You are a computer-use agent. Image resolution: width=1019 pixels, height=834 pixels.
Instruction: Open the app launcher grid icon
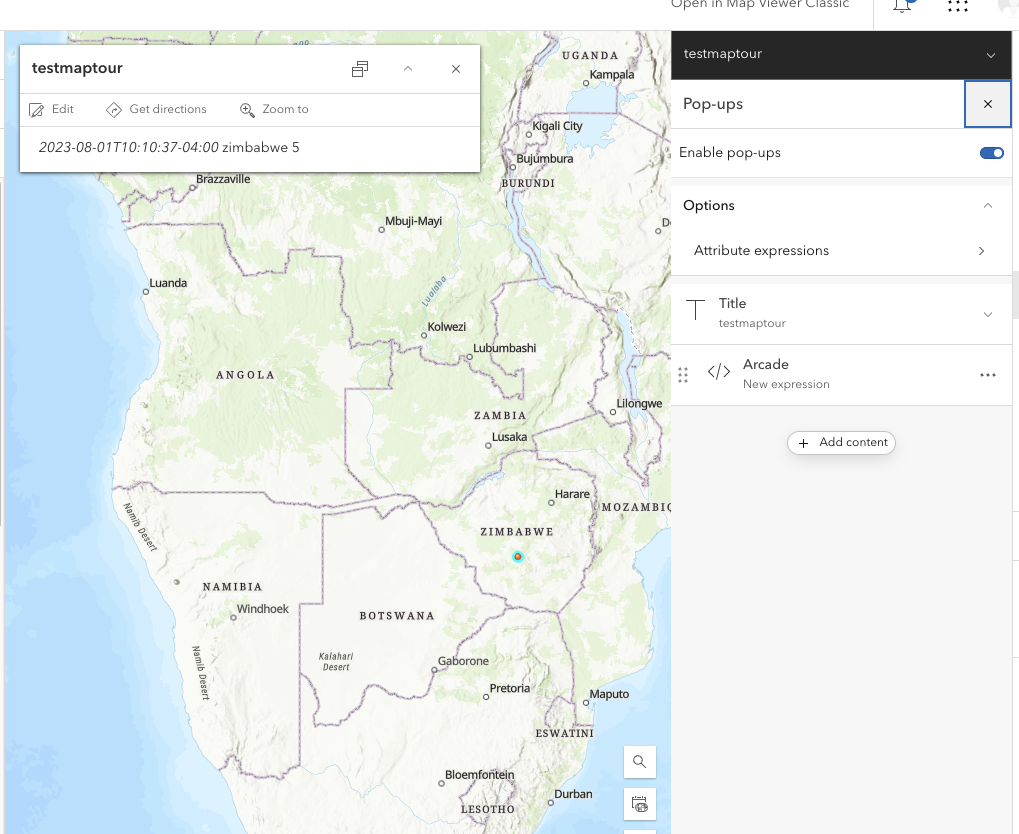(957, 6)
